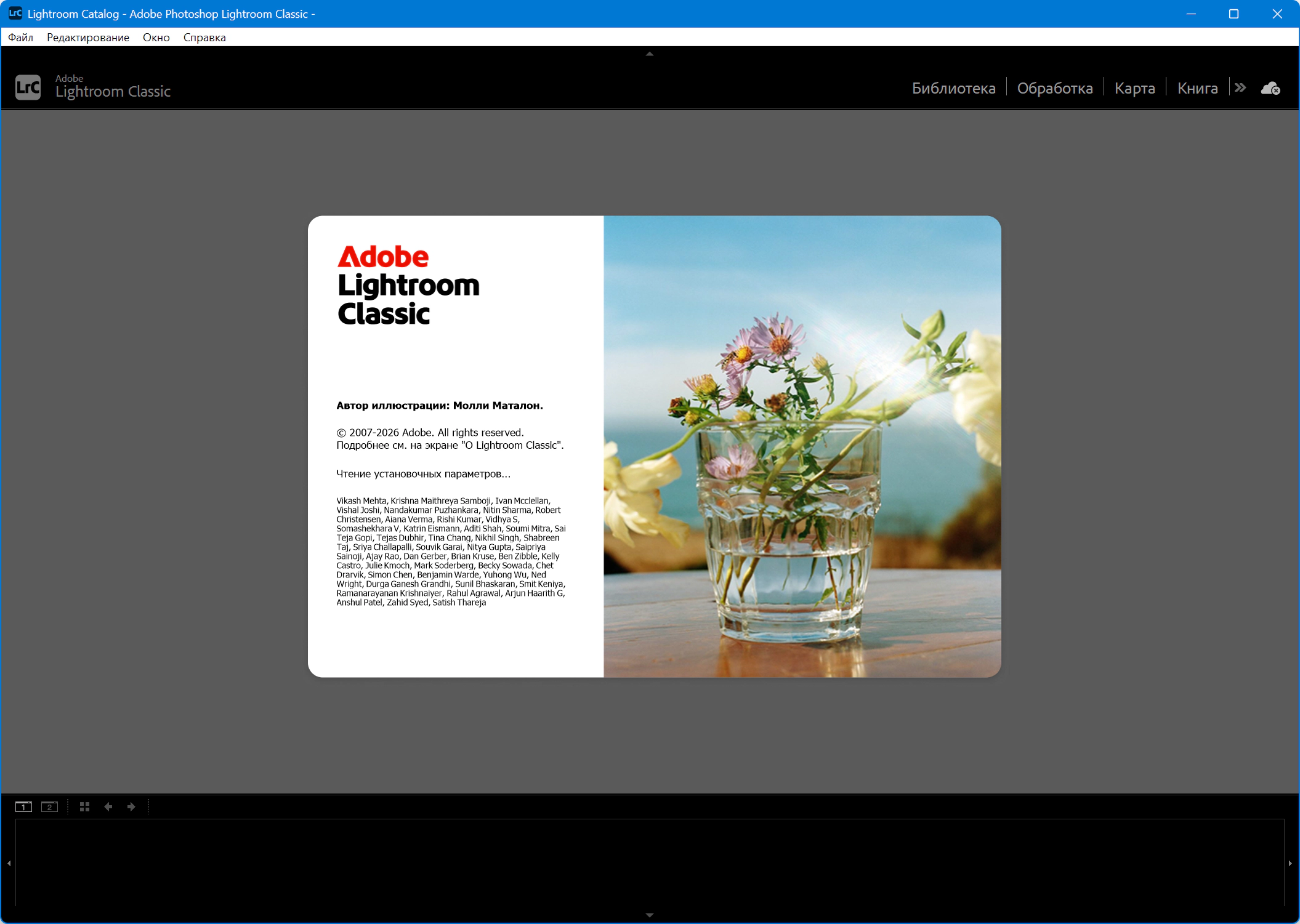
Task: Switch to the Библиотека module
Action: click(x=953, y=88)
